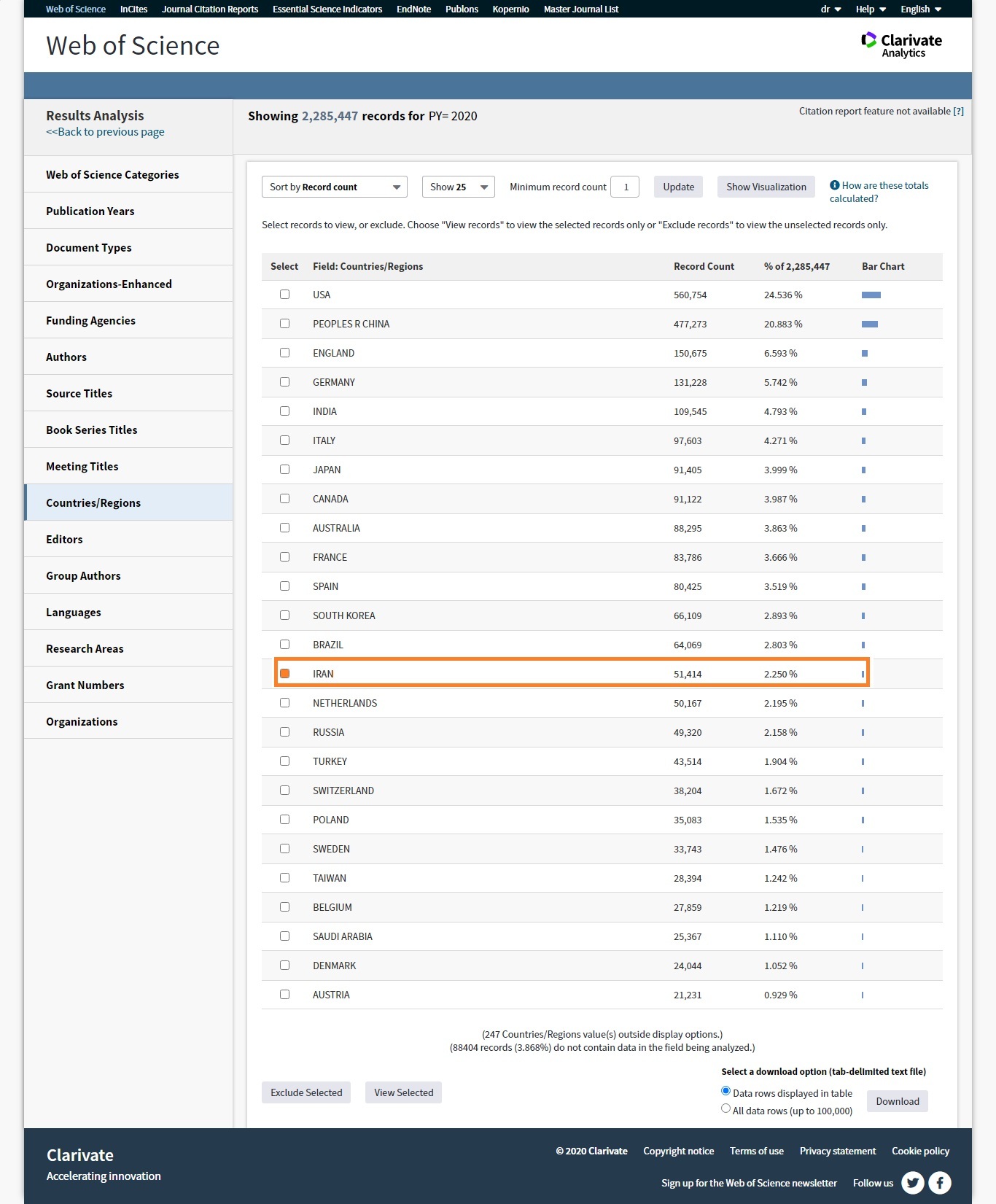
Task: Select Document Types in sidebar
Action: (x=128, y=247)
